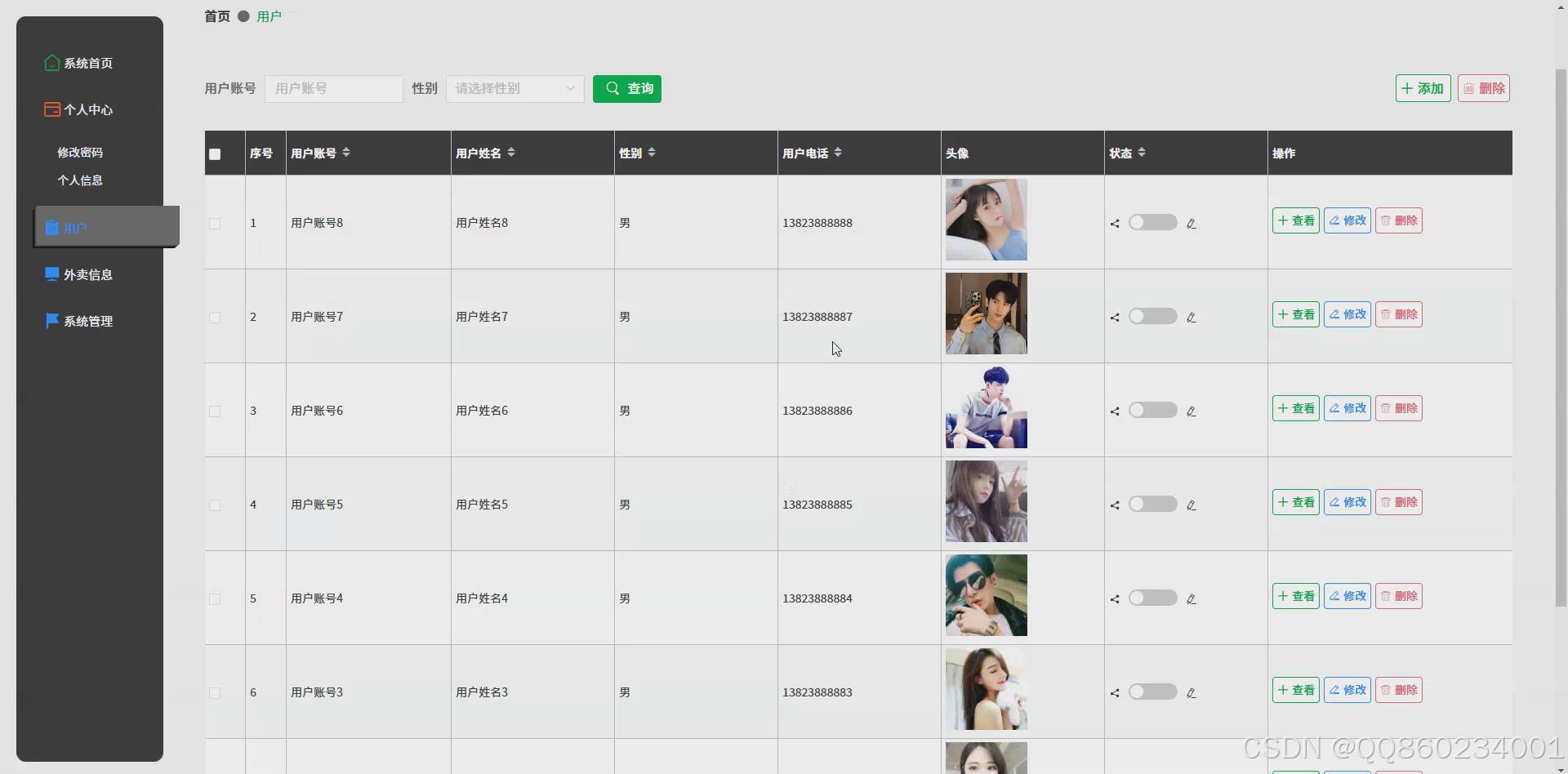Click 查看 for row 用户账号3

click(1295, 690)
